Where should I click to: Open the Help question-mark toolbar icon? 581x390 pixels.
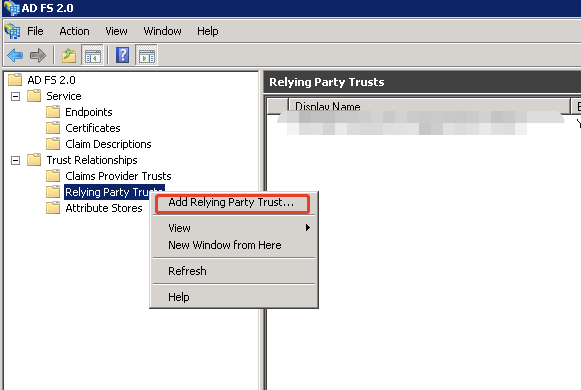click(122, 56)
